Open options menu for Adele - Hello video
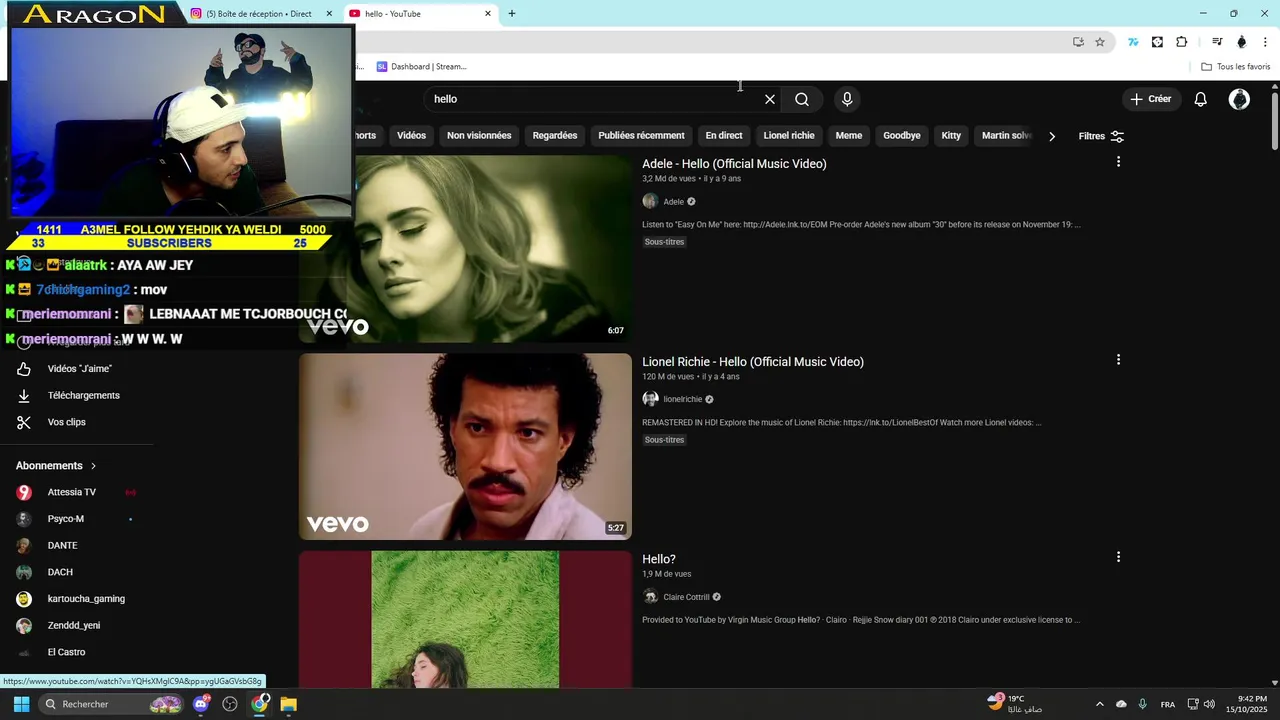This screenshot has height=720, width=1280. [1118, 162]
